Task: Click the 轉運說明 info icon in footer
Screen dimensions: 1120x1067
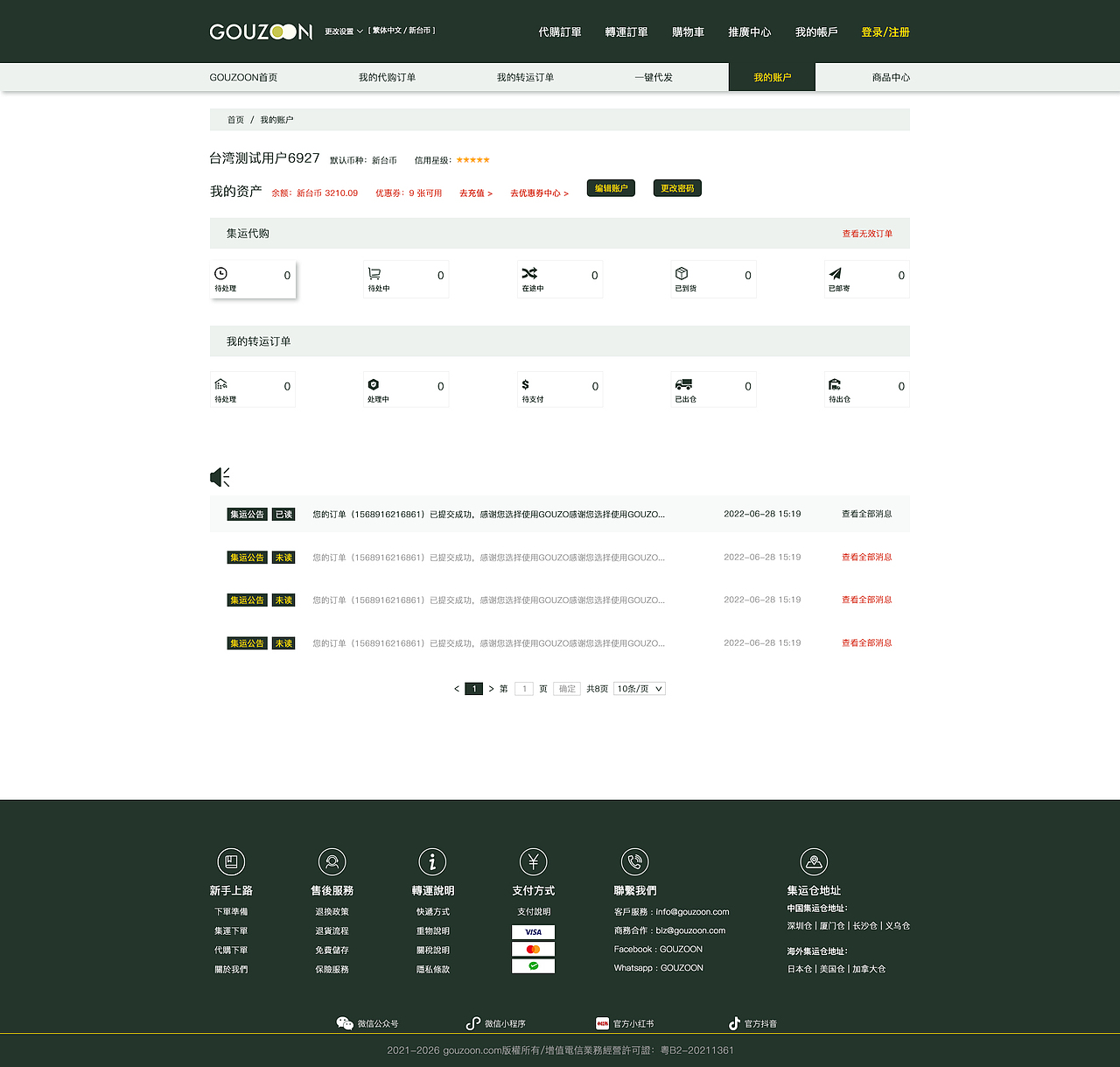Action: tap(432, 862)
